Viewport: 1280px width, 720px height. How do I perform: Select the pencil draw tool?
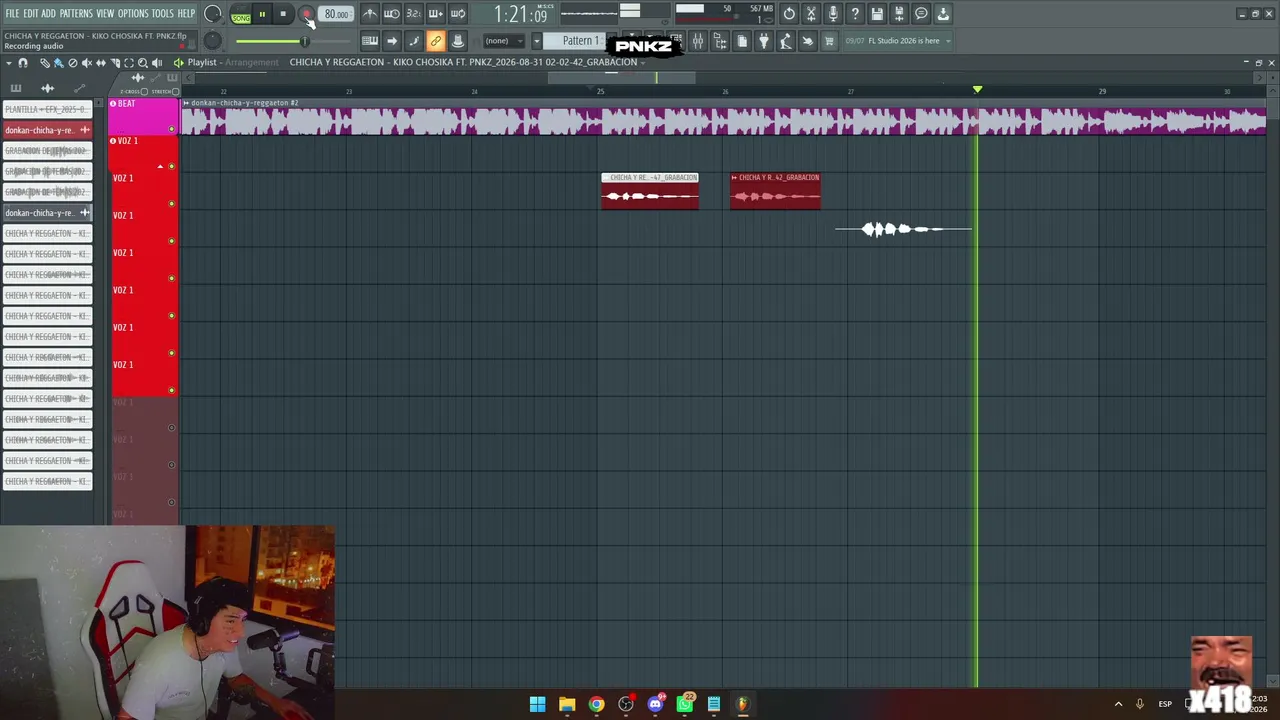pos(45,63)
